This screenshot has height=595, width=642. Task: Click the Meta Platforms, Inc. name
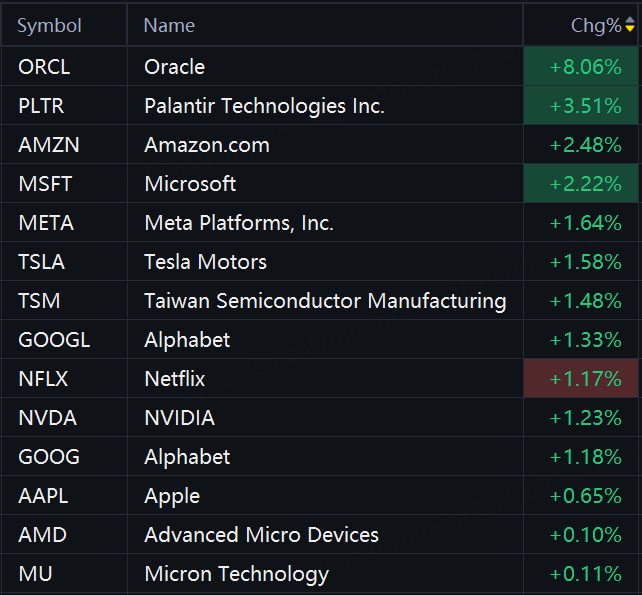[x=239, y=223]
